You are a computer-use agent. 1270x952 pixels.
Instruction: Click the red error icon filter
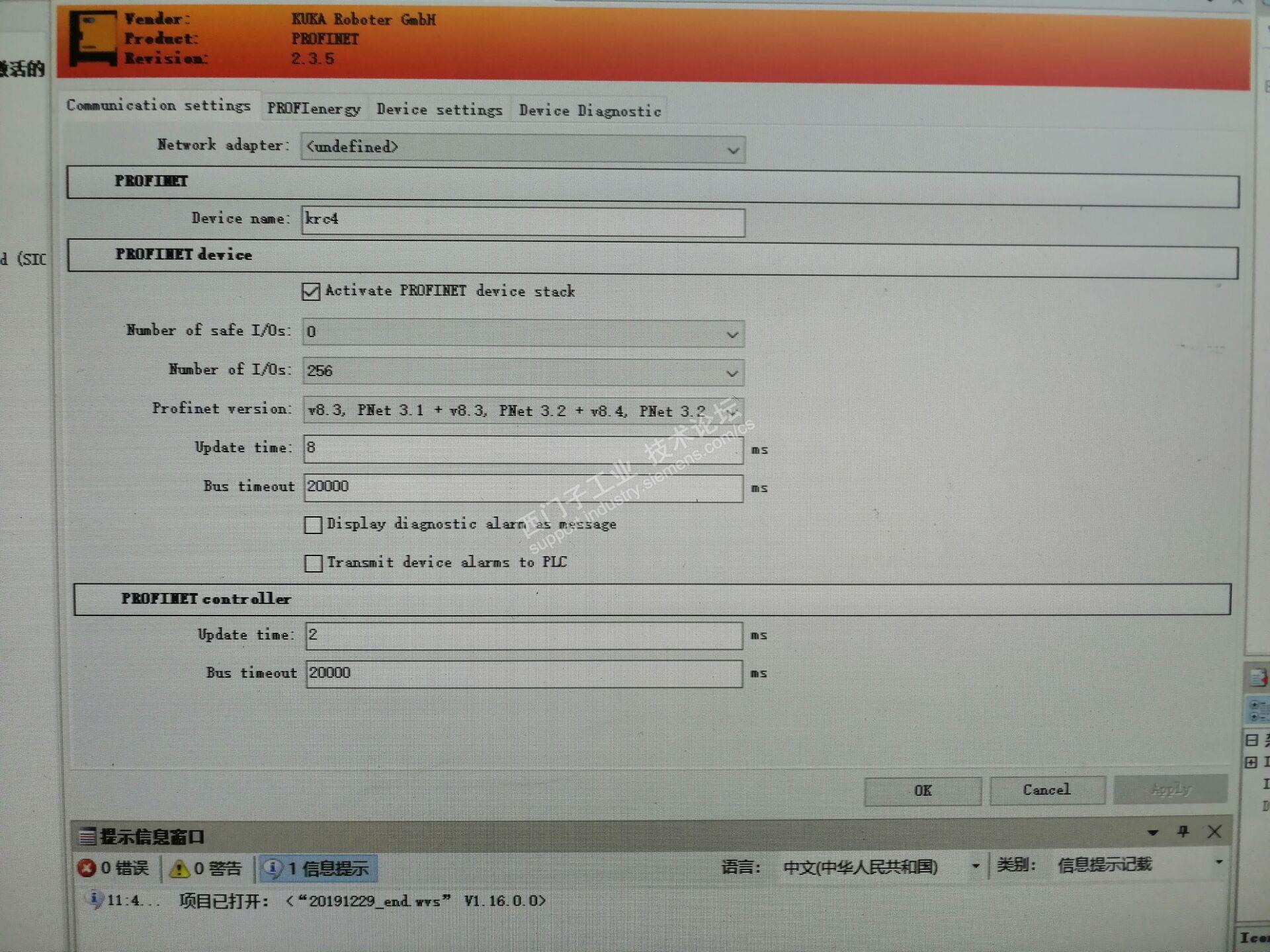coord(87,868)
